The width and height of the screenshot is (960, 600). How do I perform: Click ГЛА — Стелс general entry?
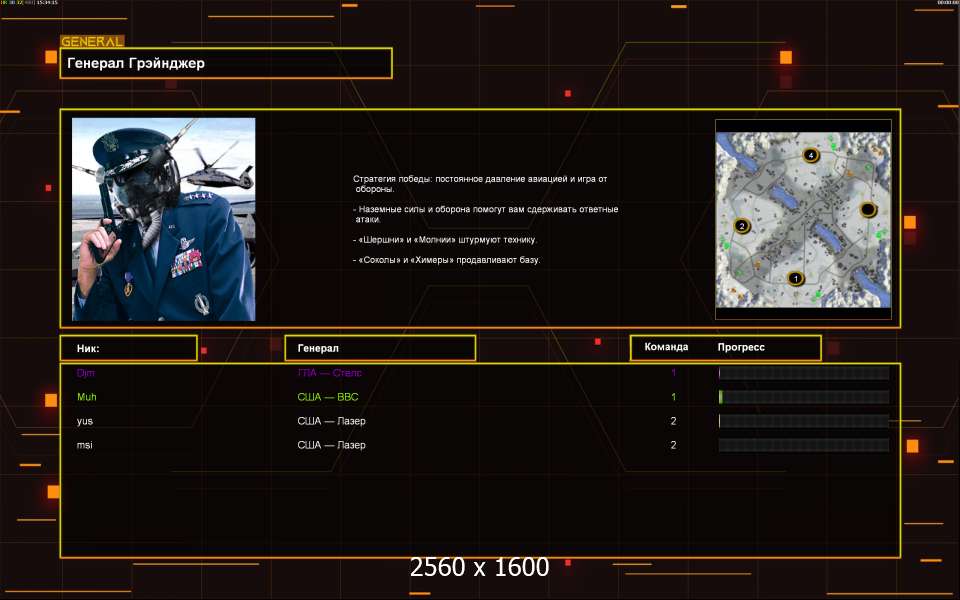(x=329, y=373)
